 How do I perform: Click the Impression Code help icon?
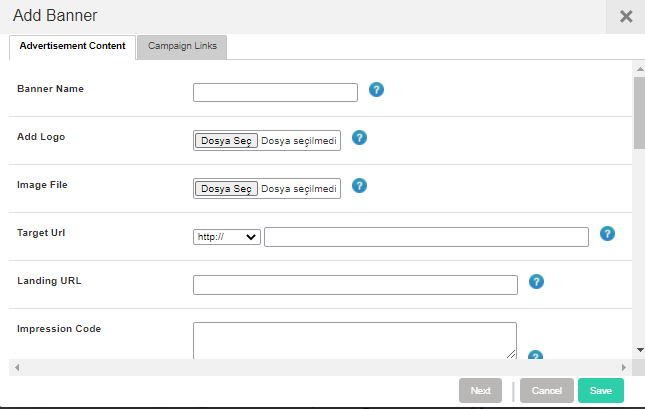[535, 355]
